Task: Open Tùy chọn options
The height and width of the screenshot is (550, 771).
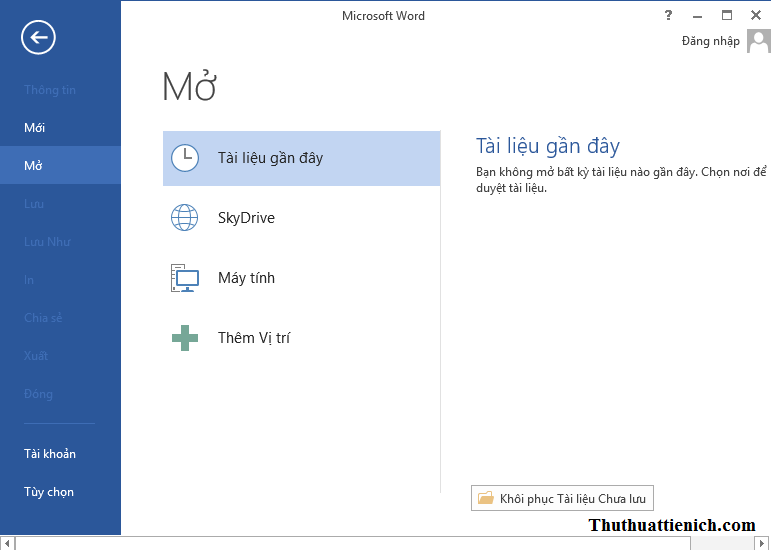Action: (49, 492)
